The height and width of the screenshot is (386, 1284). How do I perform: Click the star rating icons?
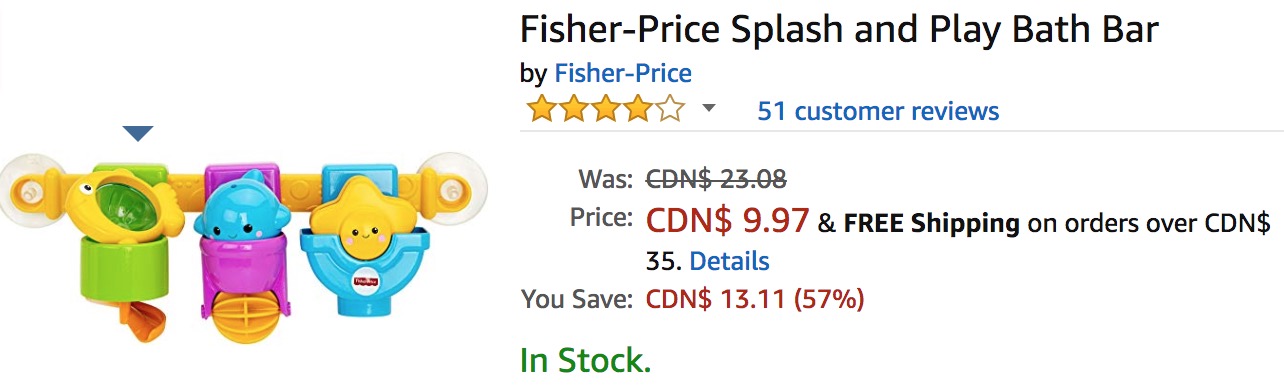(606, 109)
